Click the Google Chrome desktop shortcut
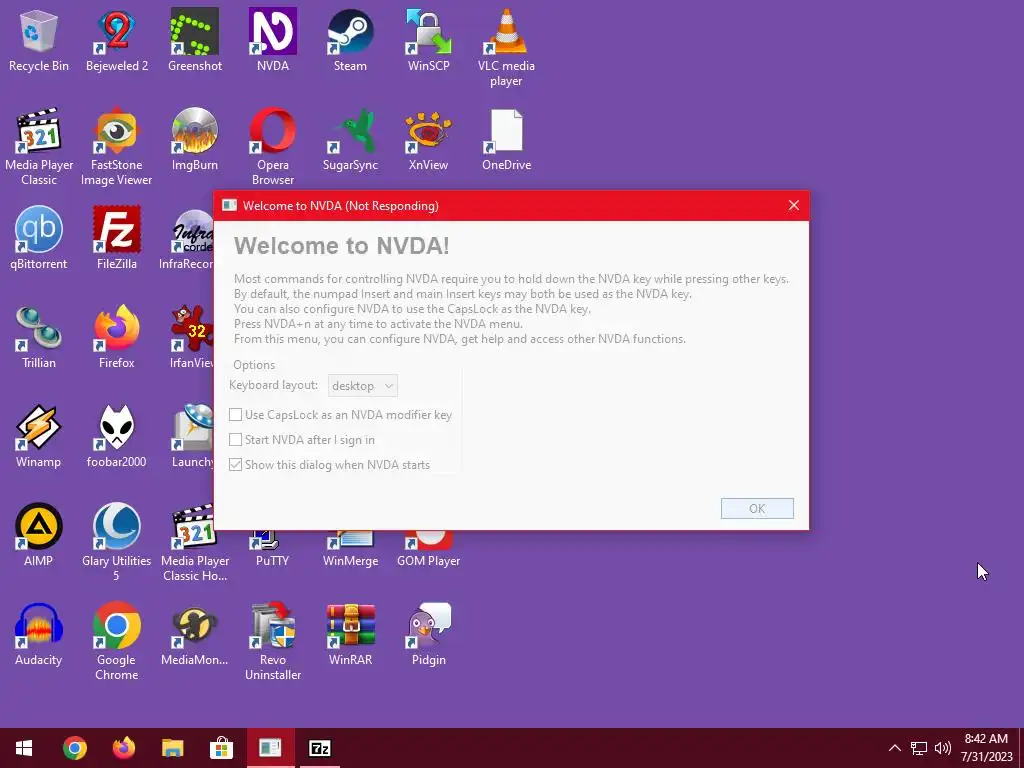This screenshot has width=1024, height=768. [x=117, y=641]
